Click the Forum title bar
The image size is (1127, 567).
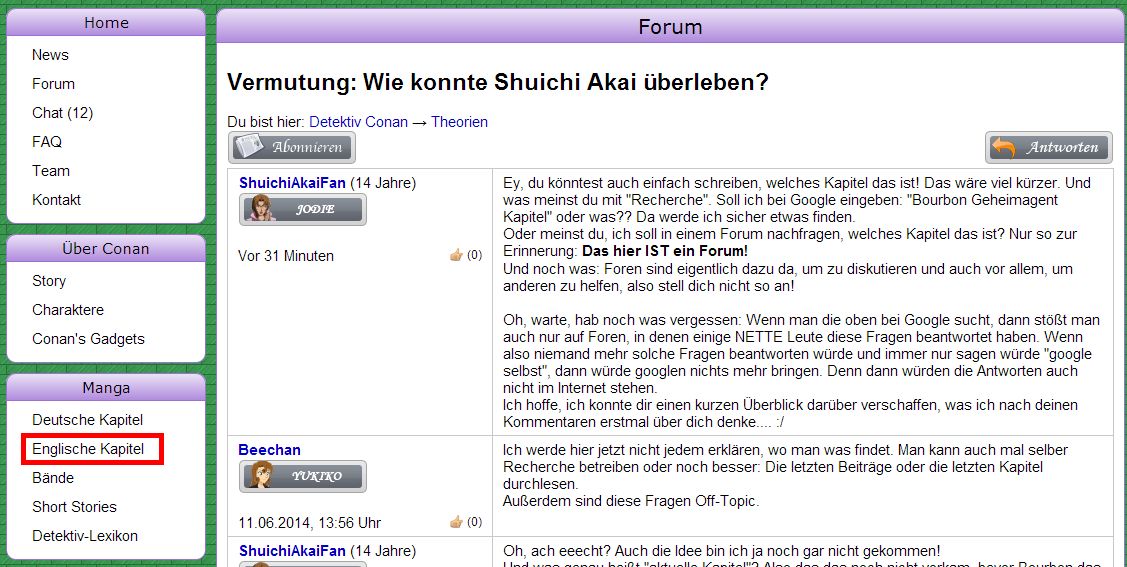671,27
